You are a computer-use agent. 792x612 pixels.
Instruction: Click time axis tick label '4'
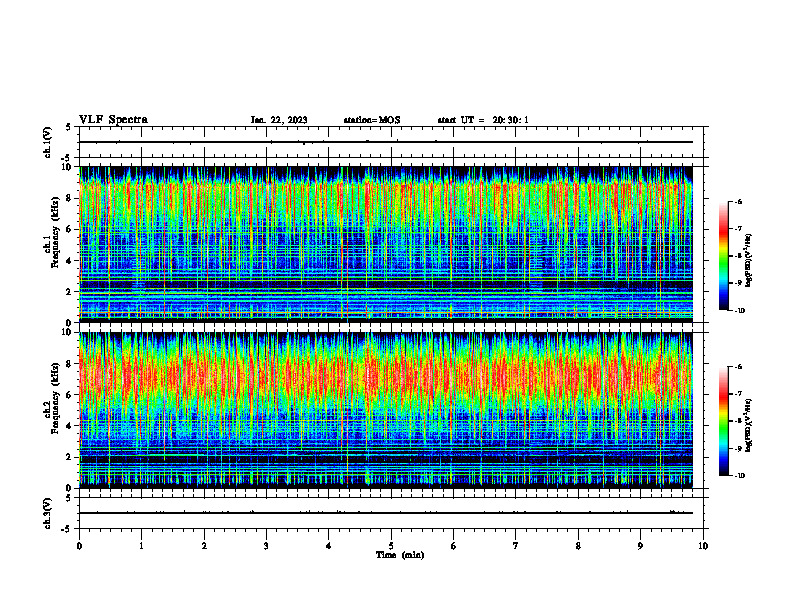[329, 546]
